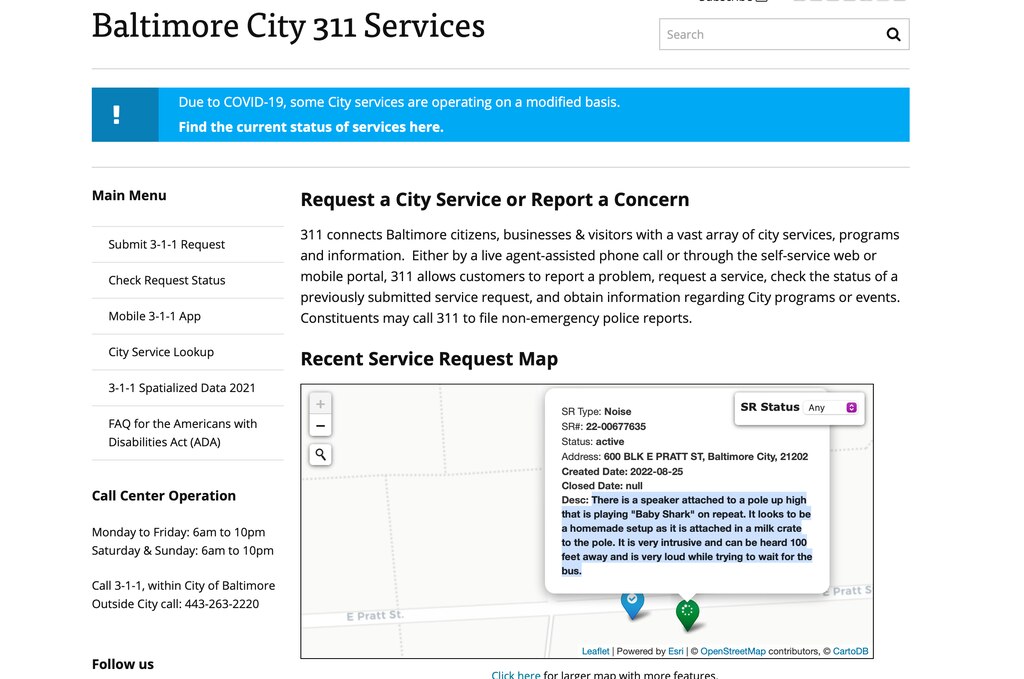Open the map's magnifier search tool
1024x679 pixels.
[320, 454]
